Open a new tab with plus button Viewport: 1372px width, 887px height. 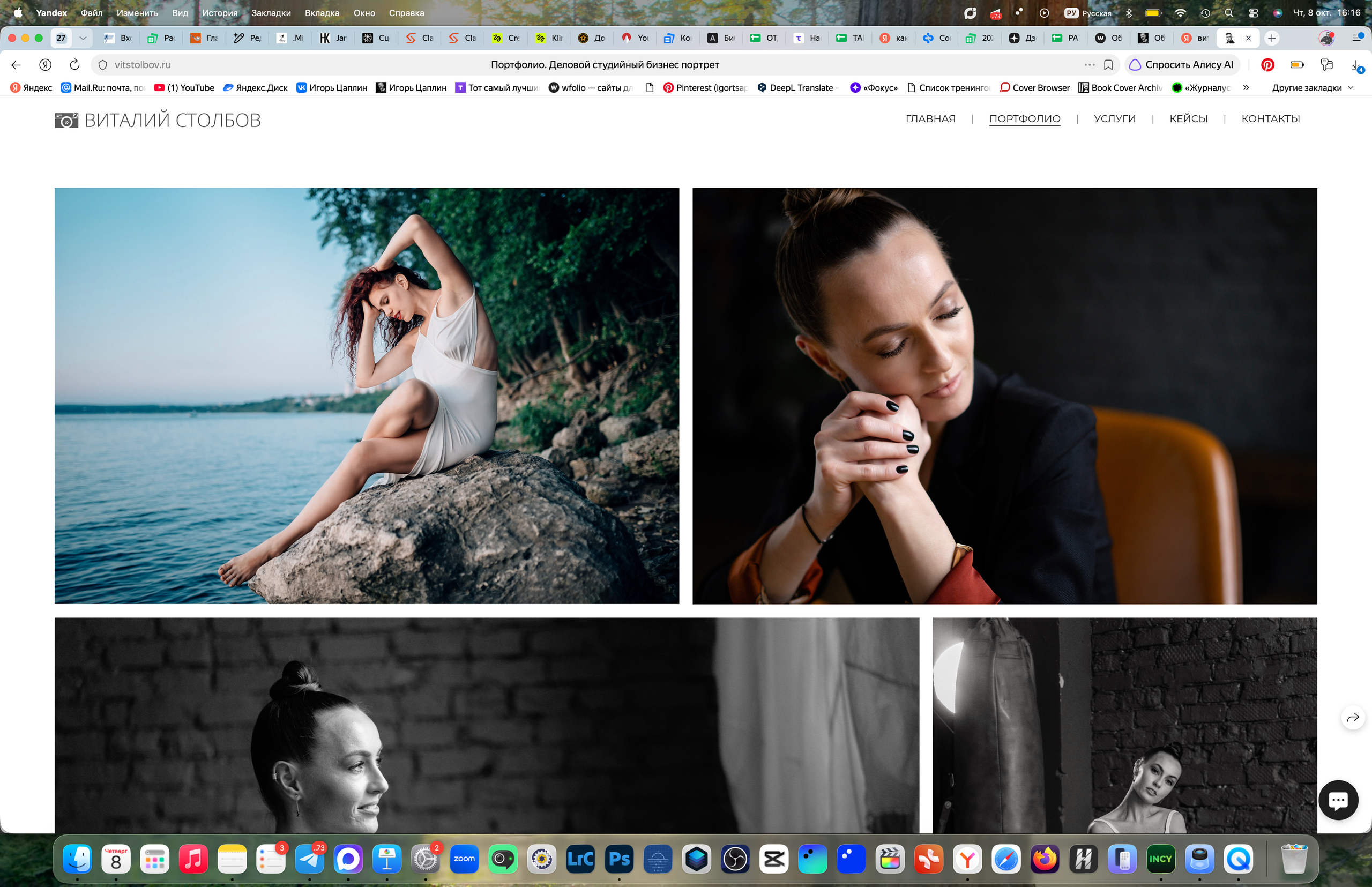tap(1272, 38)
